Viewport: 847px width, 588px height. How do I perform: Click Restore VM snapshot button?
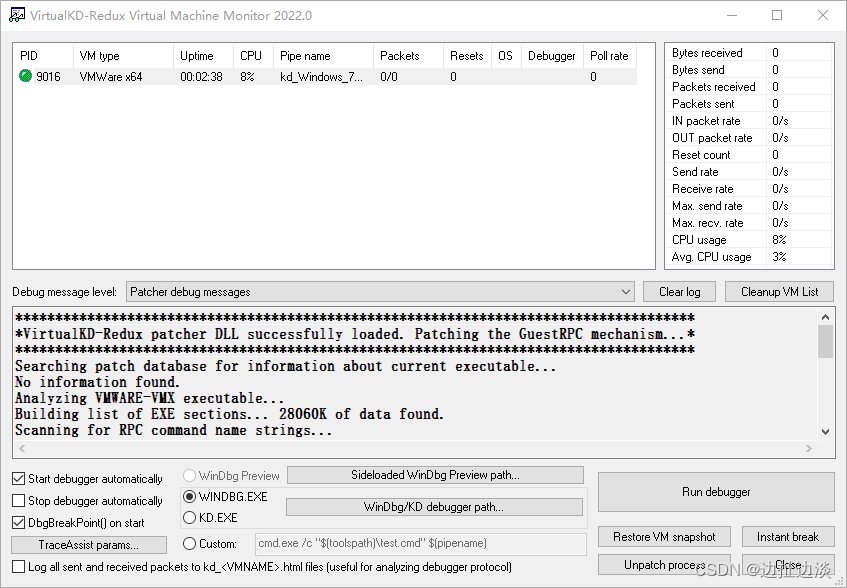664,537
